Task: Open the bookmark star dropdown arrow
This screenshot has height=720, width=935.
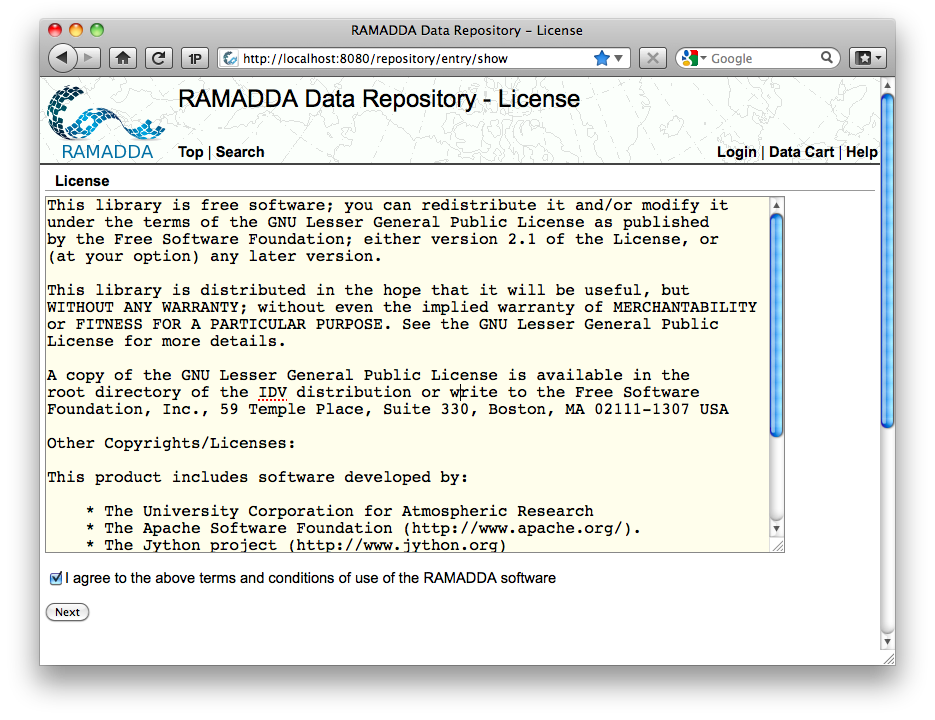Action: [x=618, y=58]
